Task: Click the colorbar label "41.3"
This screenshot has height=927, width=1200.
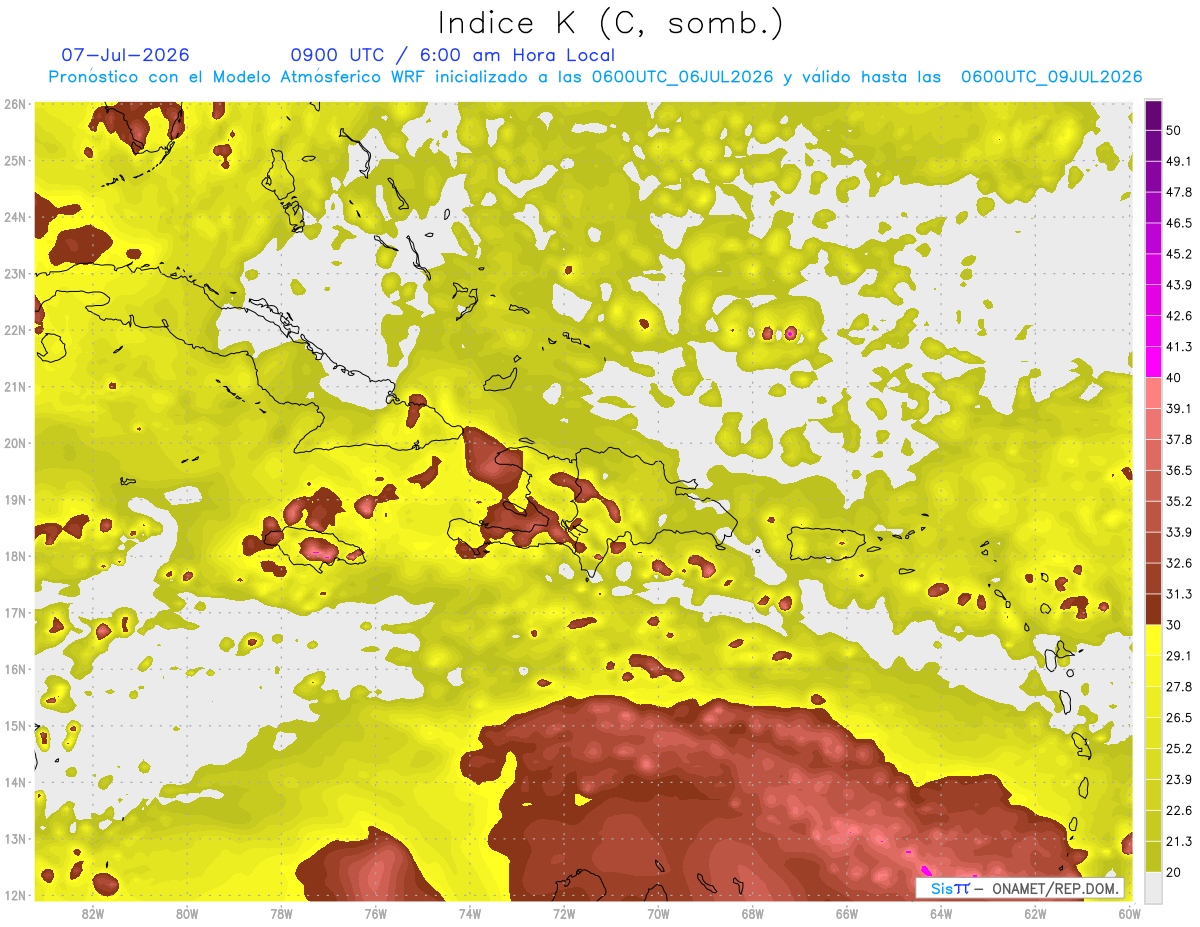Action: 1179,347
